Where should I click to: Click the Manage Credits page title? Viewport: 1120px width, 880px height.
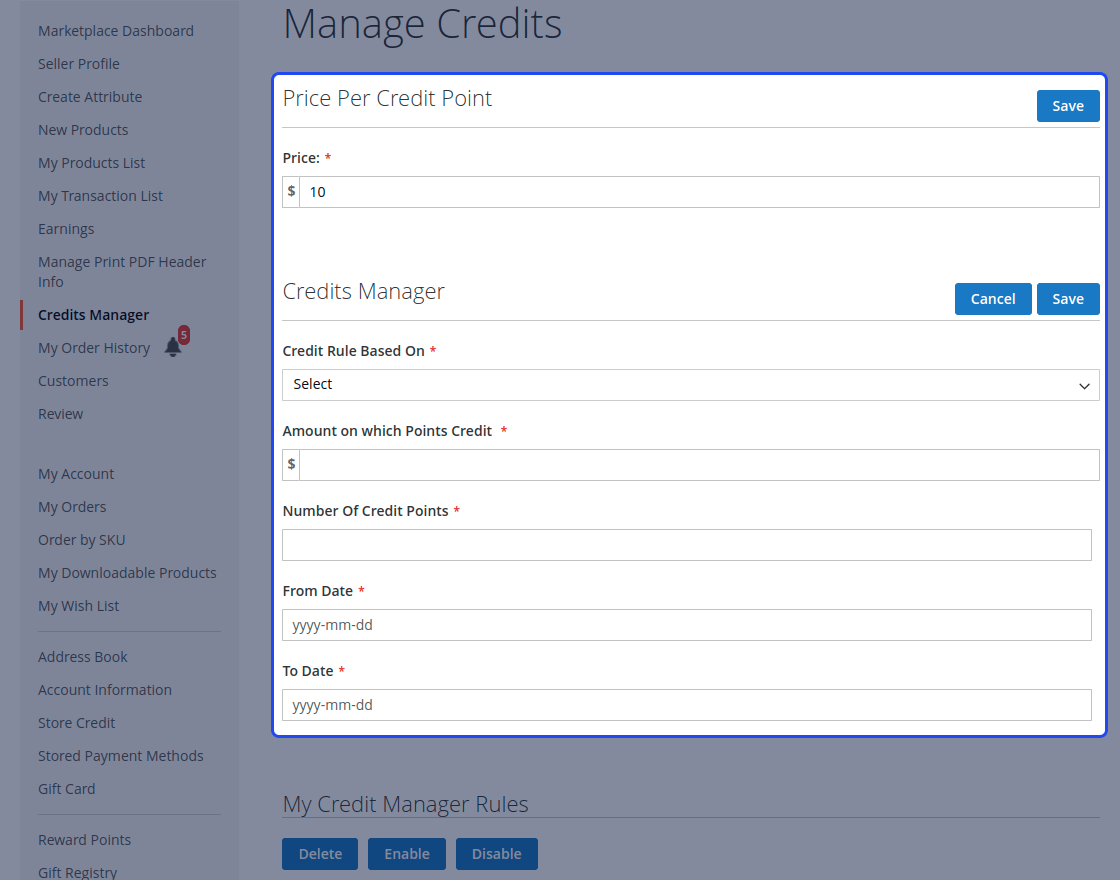422,24
